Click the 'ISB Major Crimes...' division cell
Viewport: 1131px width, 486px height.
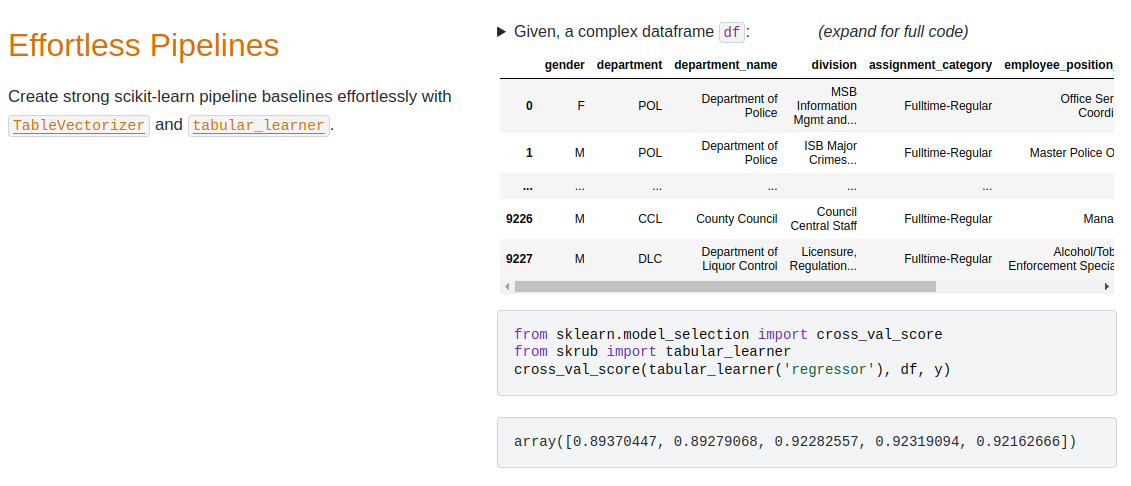[830, 153]
